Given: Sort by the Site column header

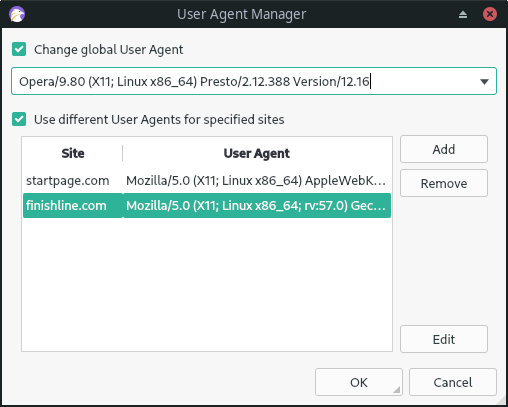Looking at the screenshot, I should tap(73, 153).
